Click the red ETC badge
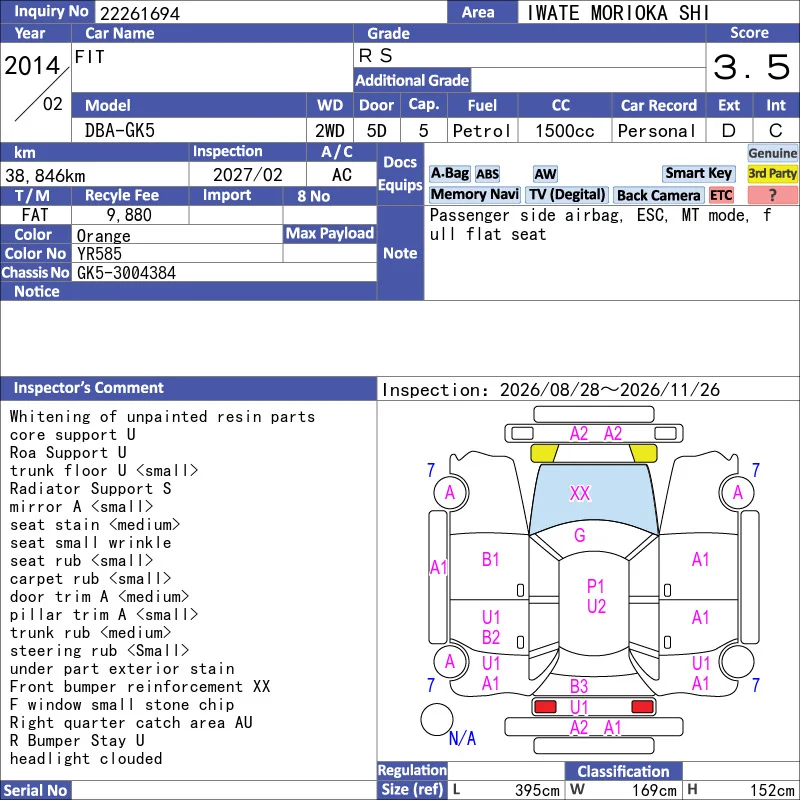 (x=721, y=195)
